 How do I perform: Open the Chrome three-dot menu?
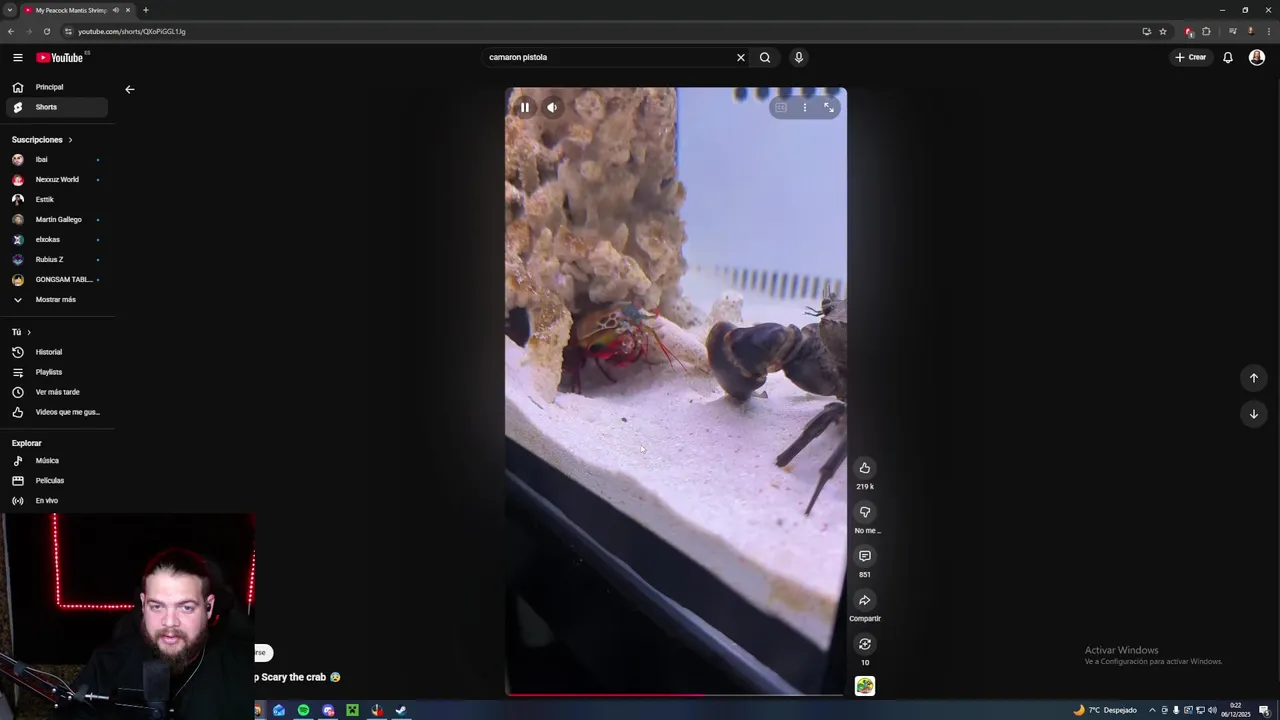tap(1268, 31)
